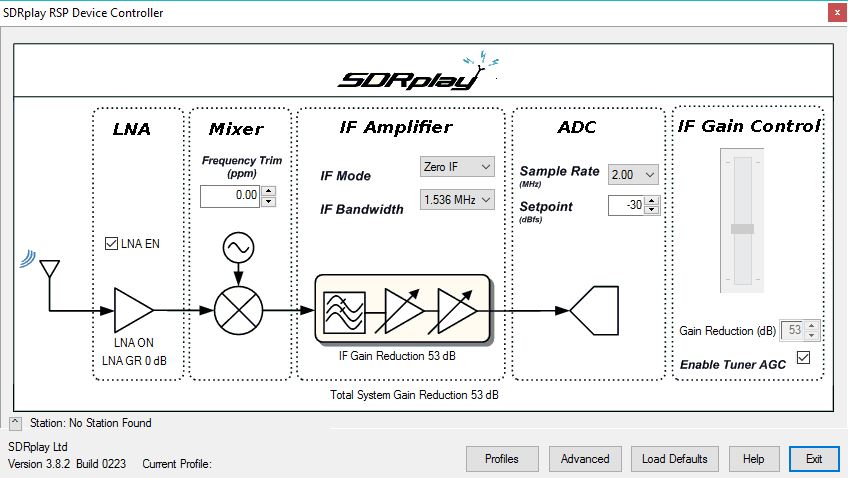Disable the LNA EN checkbox
This screenshot has width=848, height=478.
click(x=111, y=243)
